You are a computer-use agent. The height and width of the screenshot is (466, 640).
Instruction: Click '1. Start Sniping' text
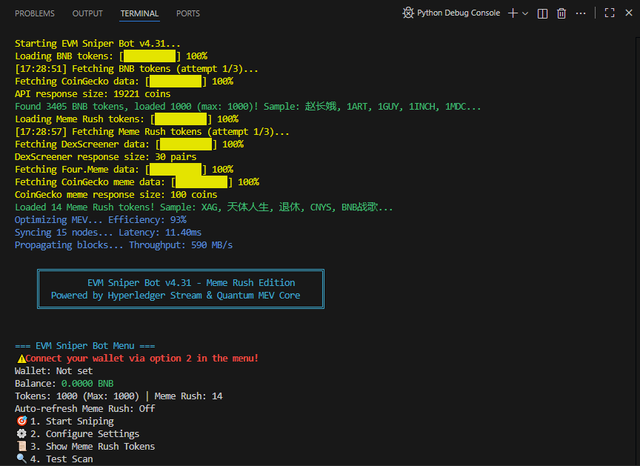tap(72, 421)
